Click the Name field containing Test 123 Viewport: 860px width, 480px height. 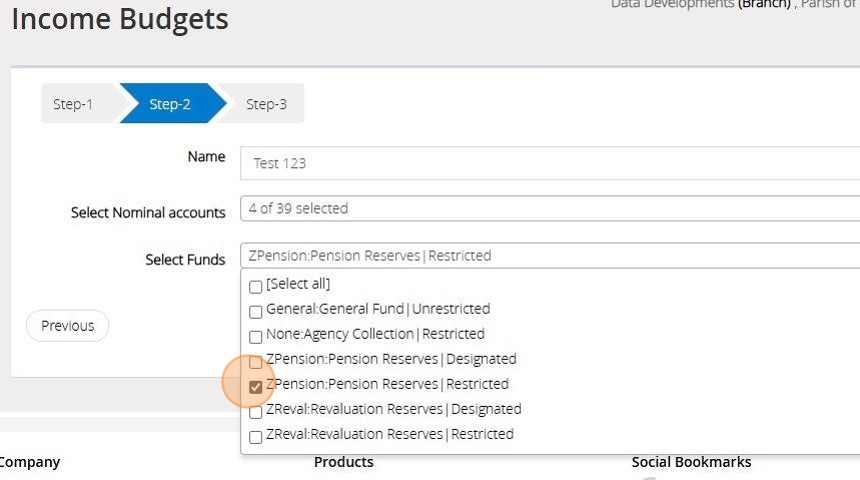pyautogui.click(x=550, y=163)
